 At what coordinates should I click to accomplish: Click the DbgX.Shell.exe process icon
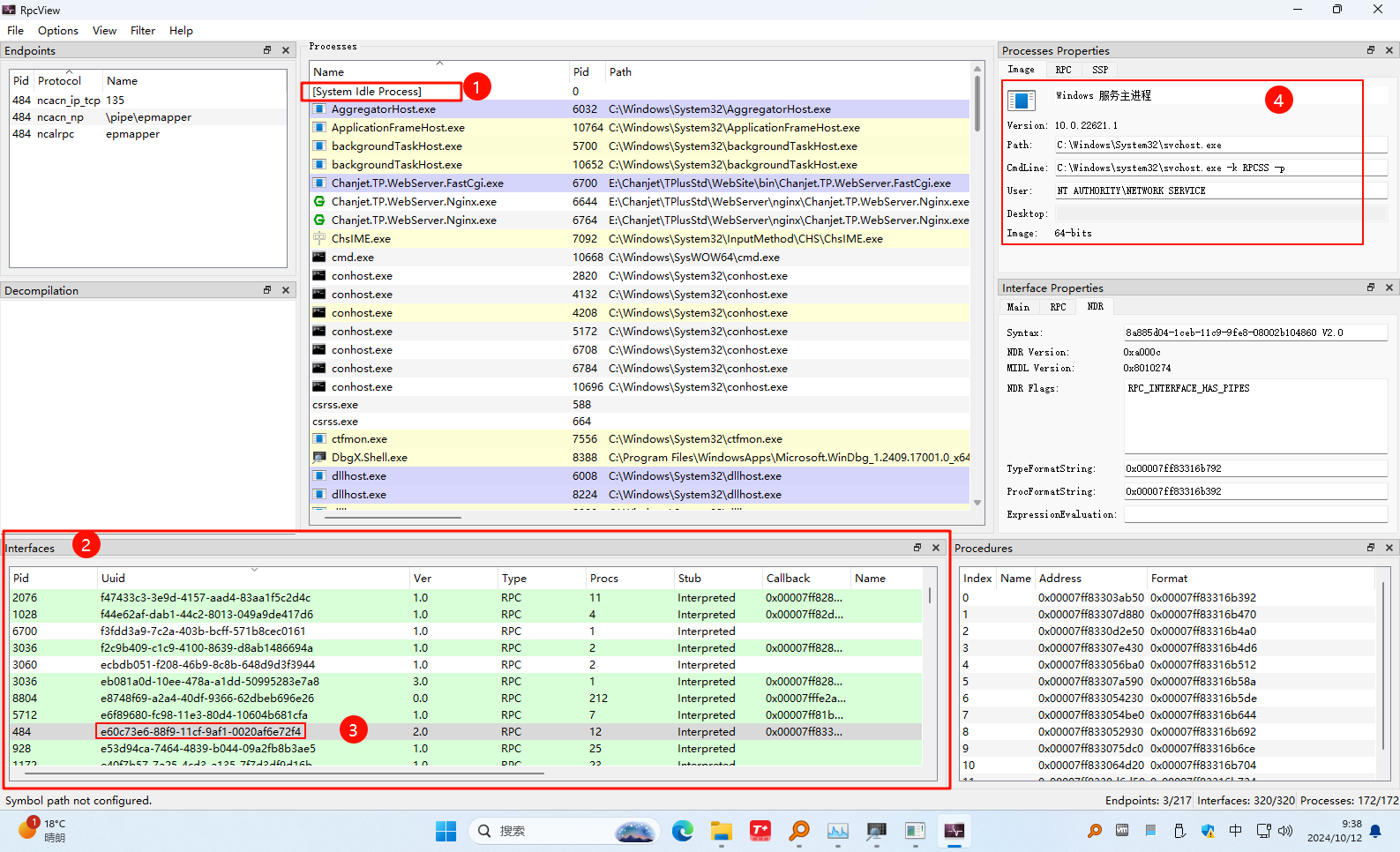pyautogui.click(x=319, y=458)
